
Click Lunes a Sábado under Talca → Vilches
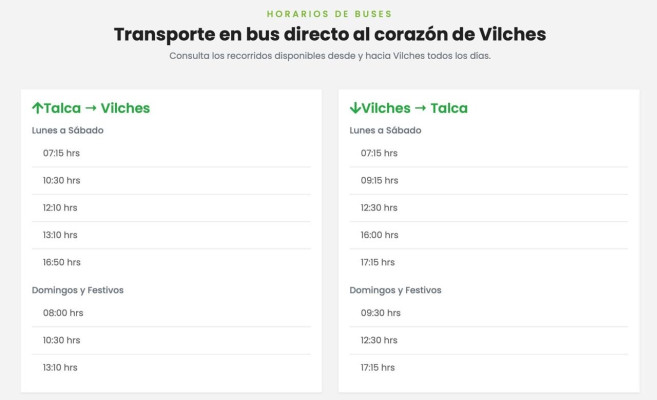(67, 130)
